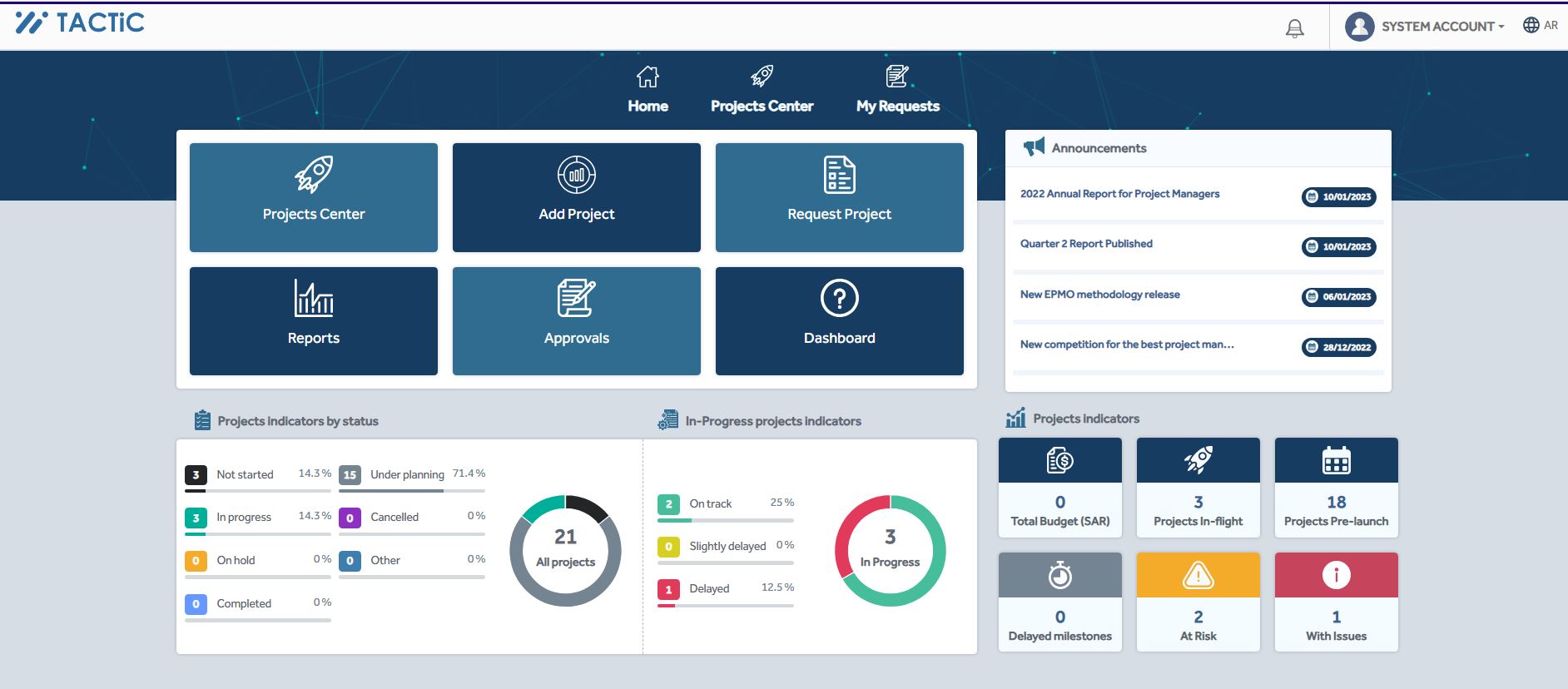Viewport: 1568px width, 689px height.
Task: Open the With Issues card
Action: [1337, 602]
